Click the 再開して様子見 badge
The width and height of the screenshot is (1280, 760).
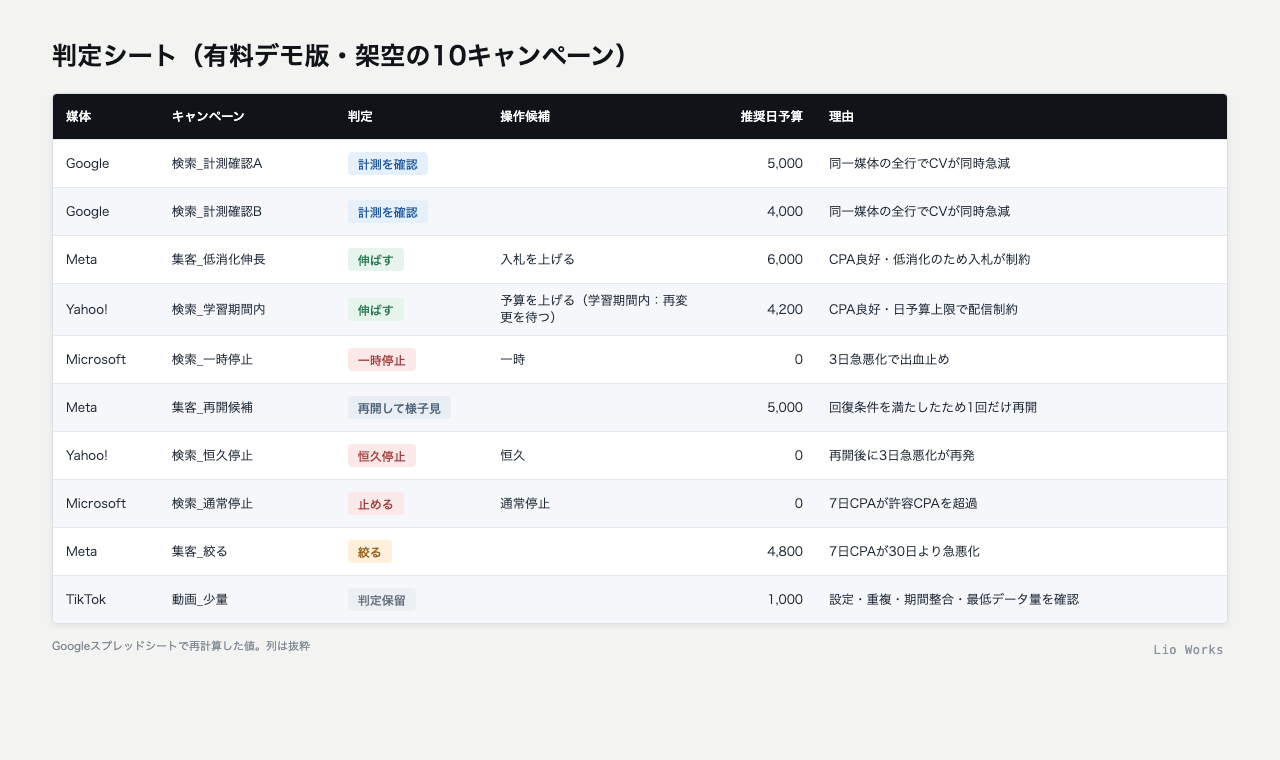pyautogui.click(x=400, y=408)
